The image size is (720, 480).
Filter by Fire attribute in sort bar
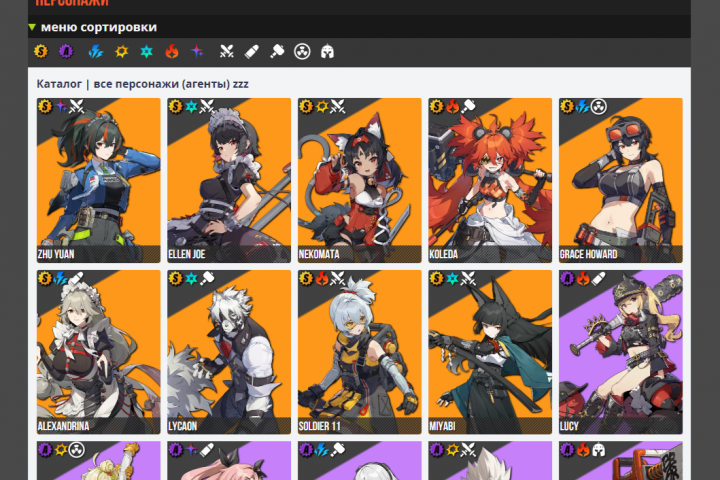pyautogui.click(x=172, y=51)
